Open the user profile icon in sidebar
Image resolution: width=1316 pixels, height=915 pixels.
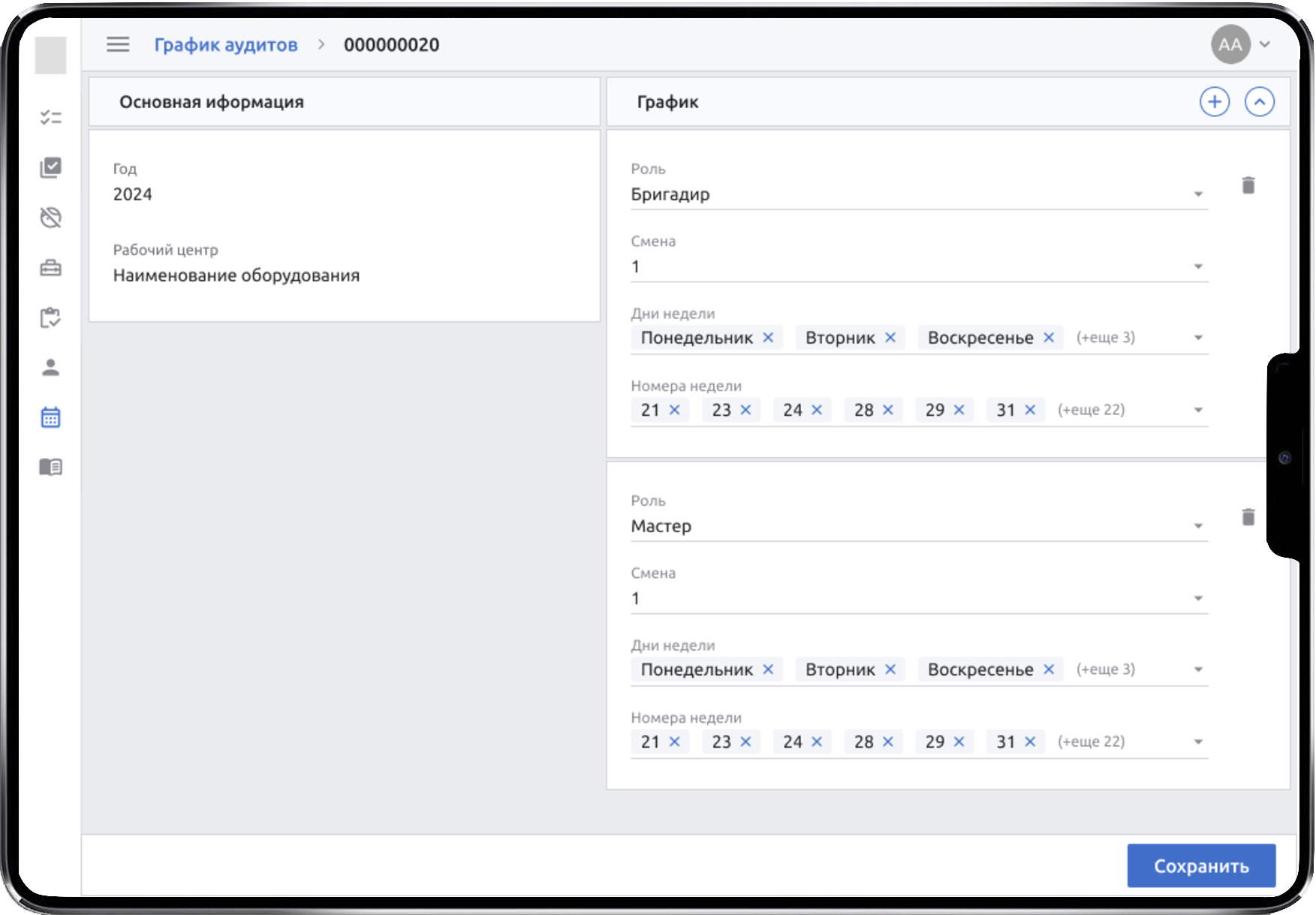(50, 368)
